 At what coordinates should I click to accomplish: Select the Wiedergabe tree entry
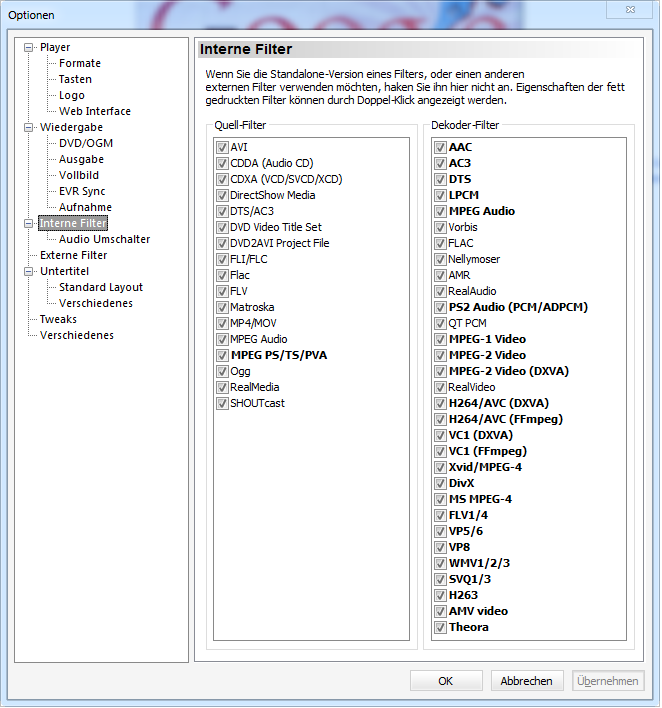71,127
